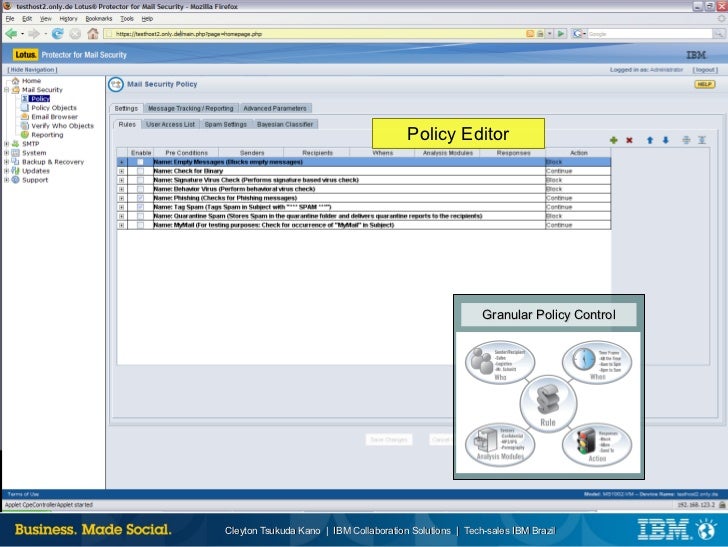The image size is (728, 547).
Task: Switch to Message Tracking / Reporting tab
Action: [x=190, y=108]
